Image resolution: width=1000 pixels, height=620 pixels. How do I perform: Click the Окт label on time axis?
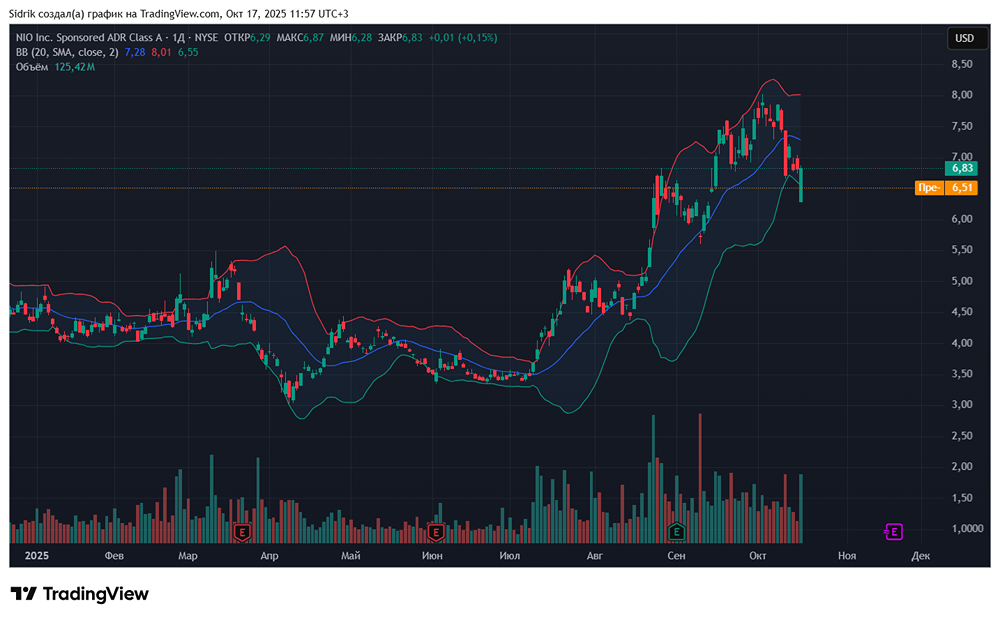point(758,556)
